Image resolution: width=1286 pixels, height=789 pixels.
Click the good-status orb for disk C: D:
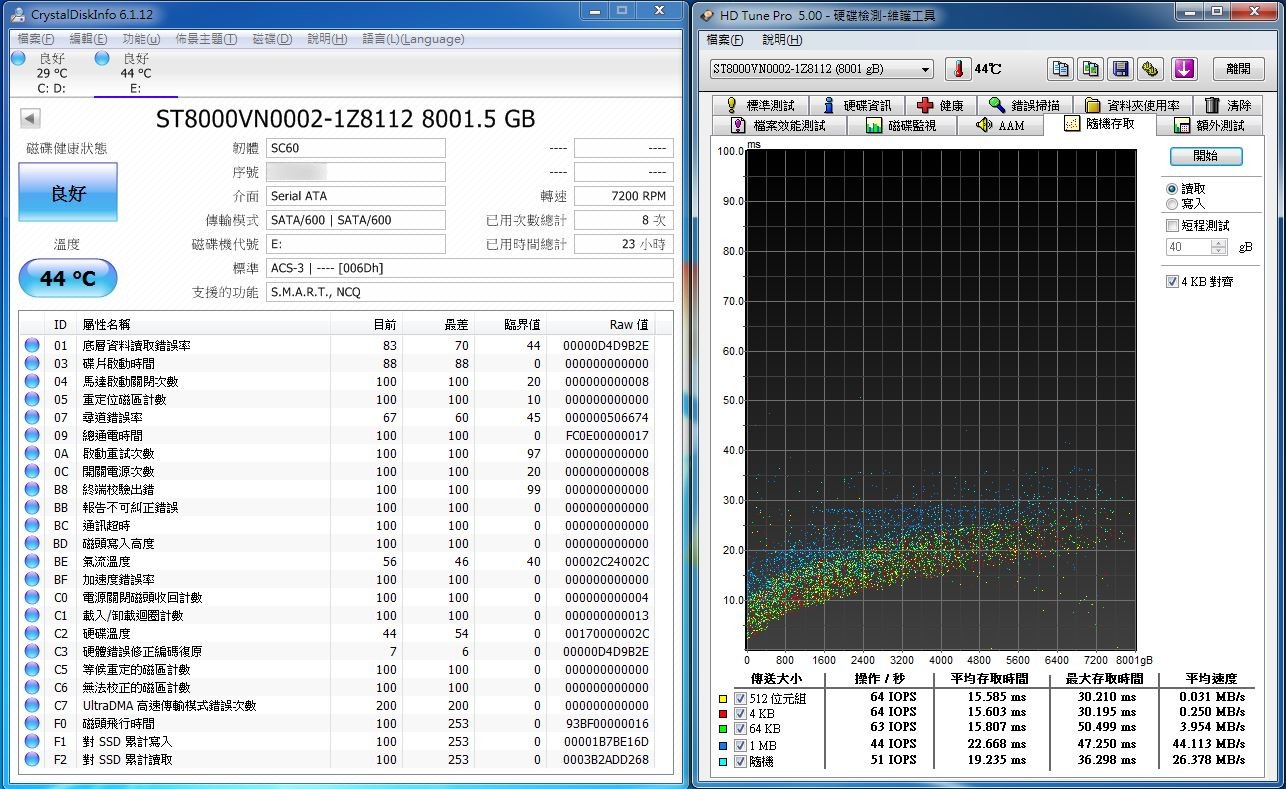point(18,59)
